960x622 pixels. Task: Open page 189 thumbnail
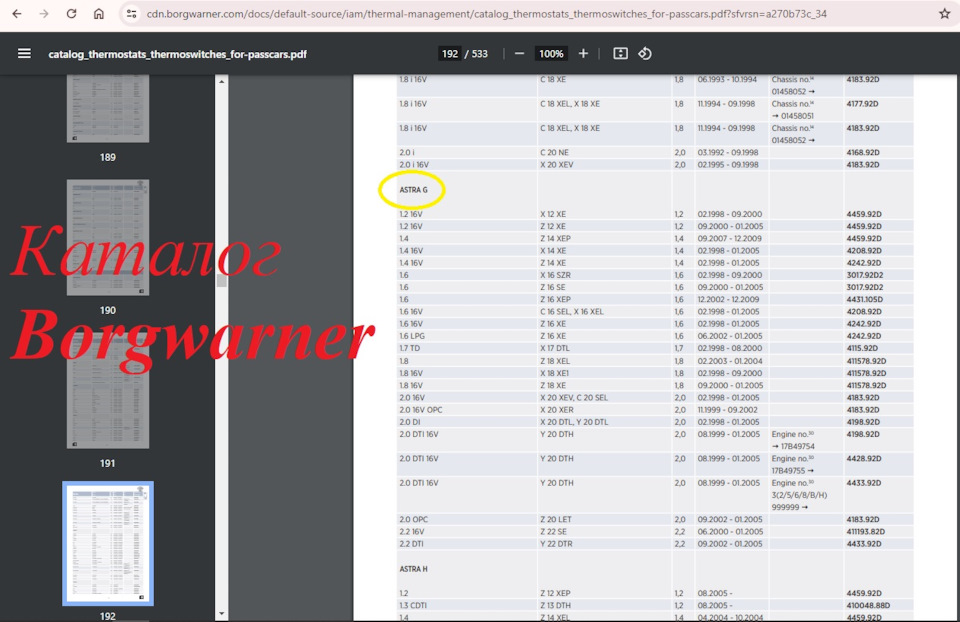pos(108,109)
